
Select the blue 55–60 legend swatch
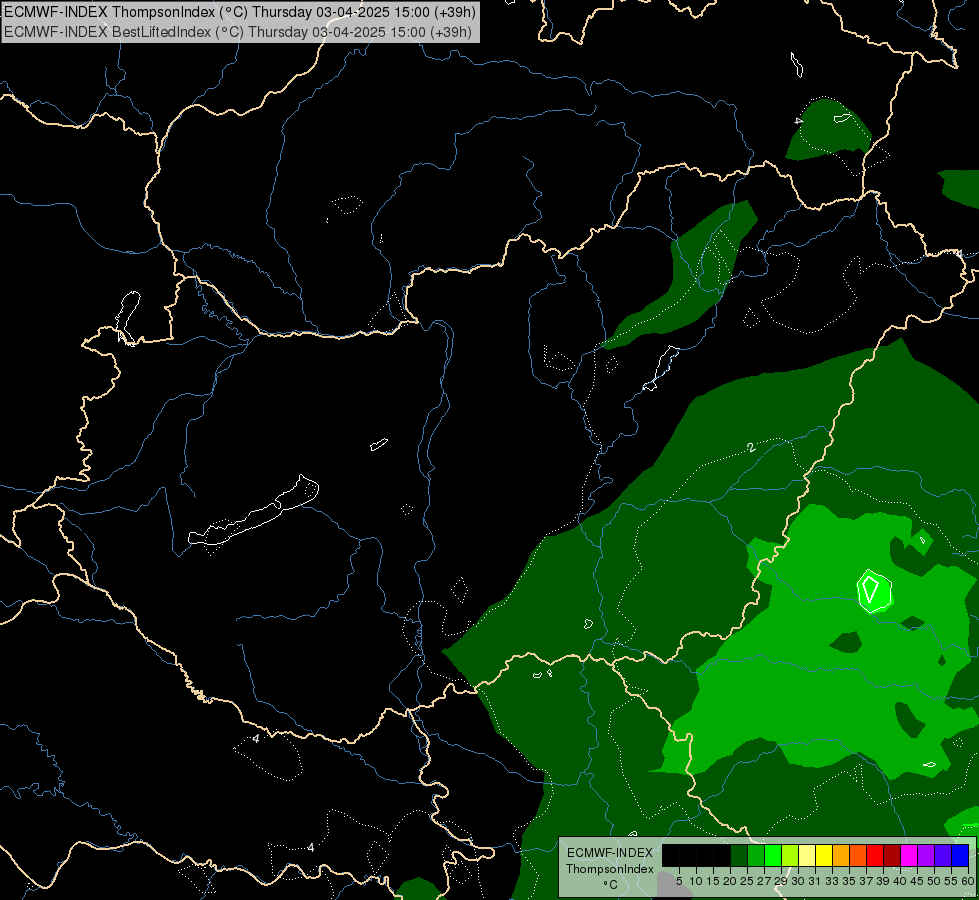(960, 855)
